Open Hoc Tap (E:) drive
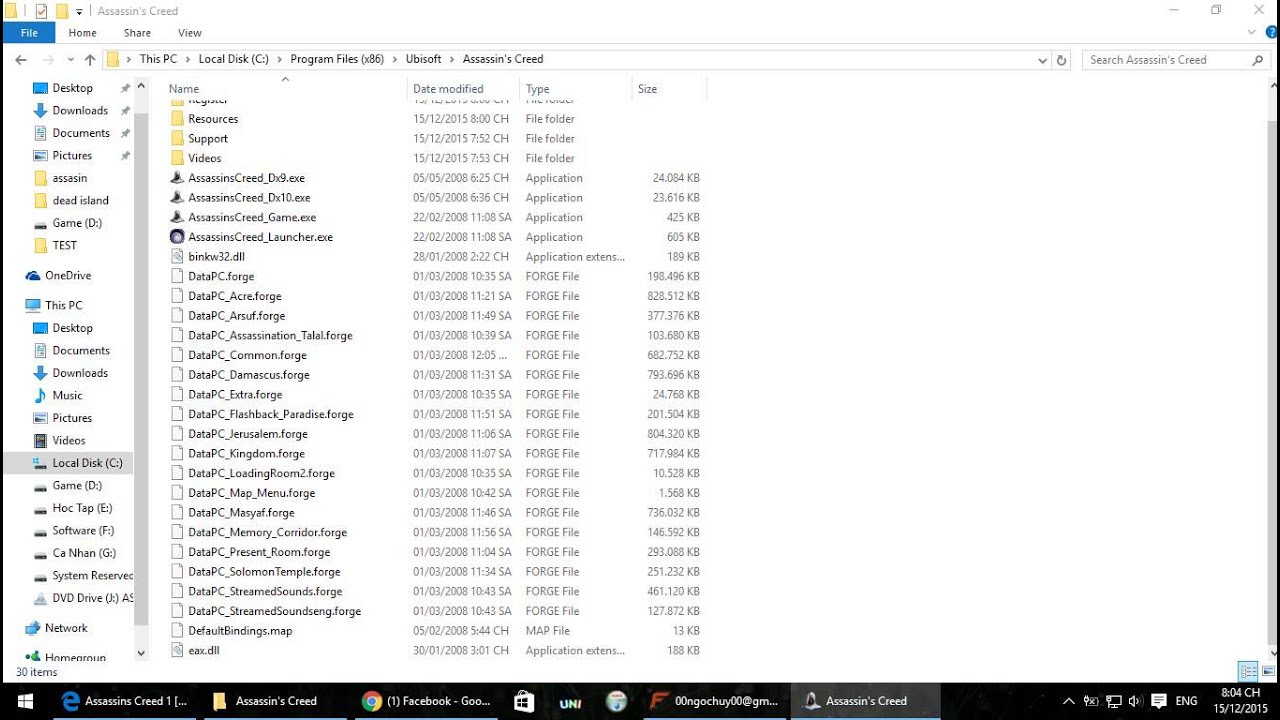Viewport: 1280px width, 720px height. pyautogui.click(x=82, y=508)
